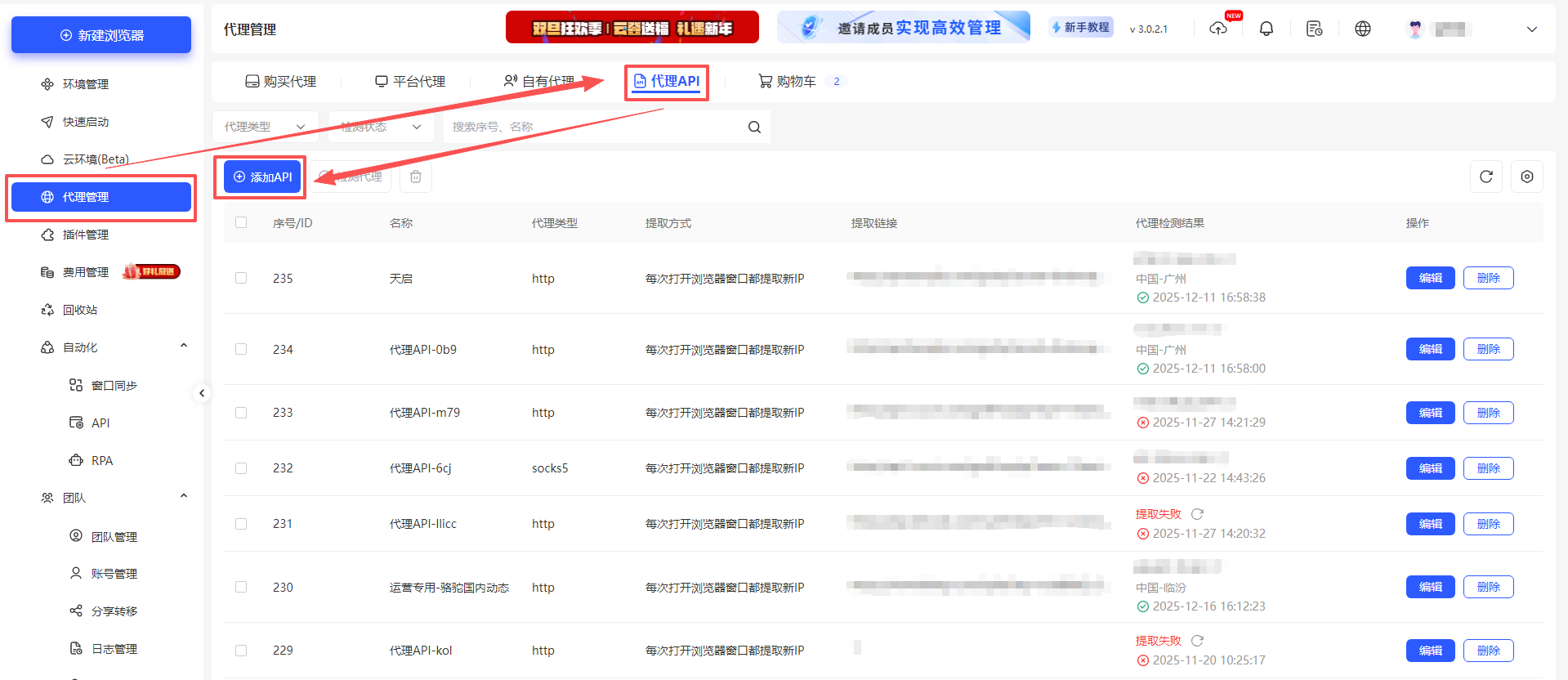This screenshot has width=1568, height=680.
Task: Click the trash delete icon in the toolbar
Action: point(416,177)
